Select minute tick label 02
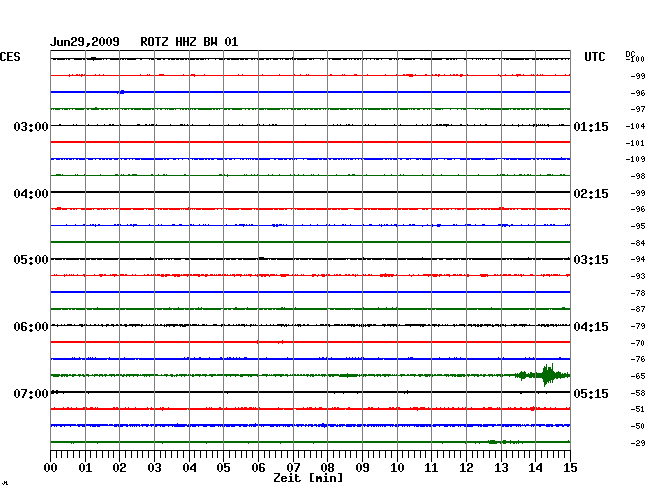The width and height of the screenshot is (650, 494). pyautogui.click(x=119, y=468)
